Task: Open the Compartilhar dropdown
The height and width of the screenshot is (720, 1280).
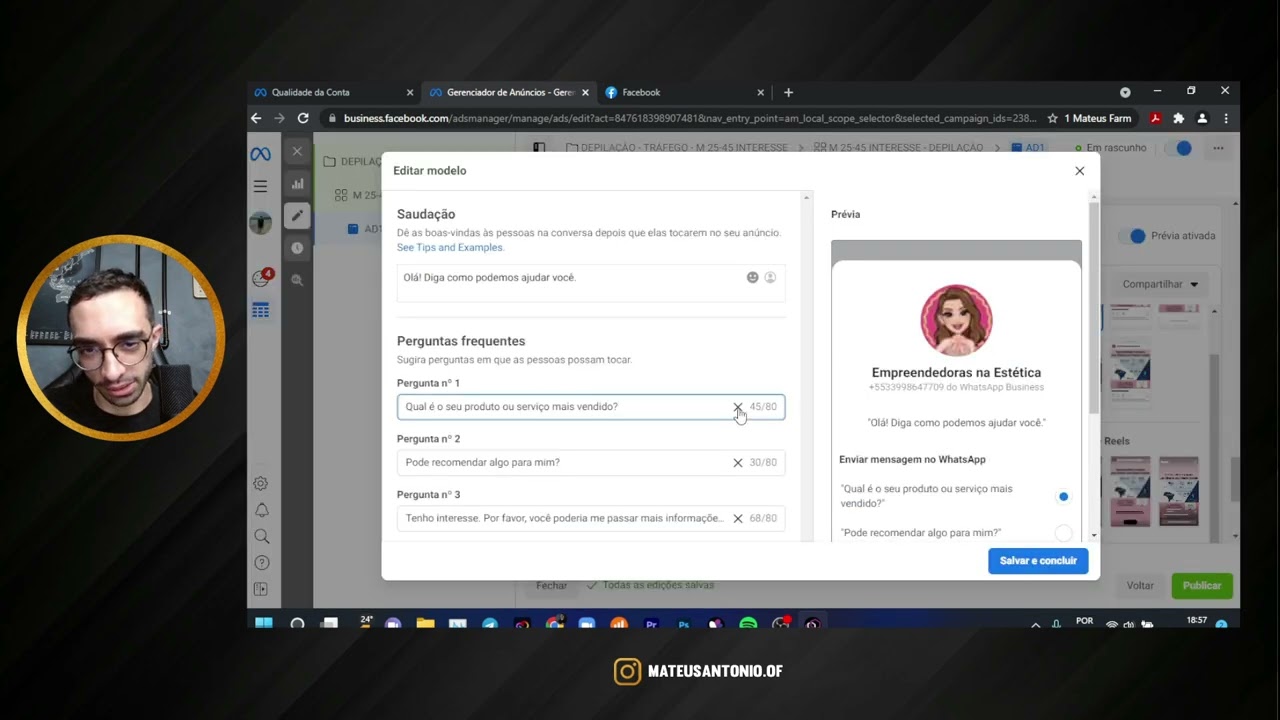Action: (x=1160, y=284)
